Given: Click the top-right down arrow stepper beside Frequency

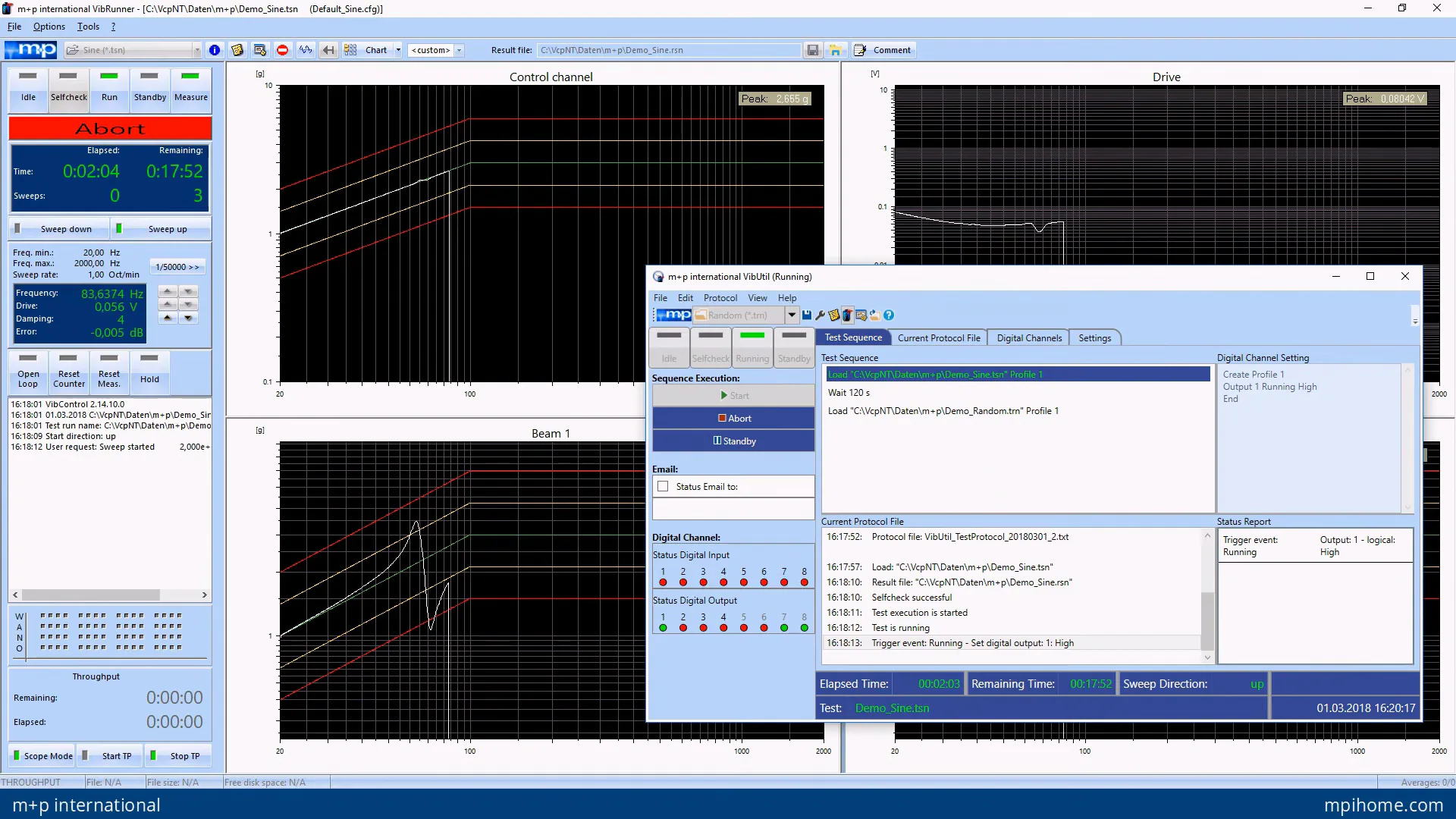Looking at the screenshot, I should coord(188,291).
